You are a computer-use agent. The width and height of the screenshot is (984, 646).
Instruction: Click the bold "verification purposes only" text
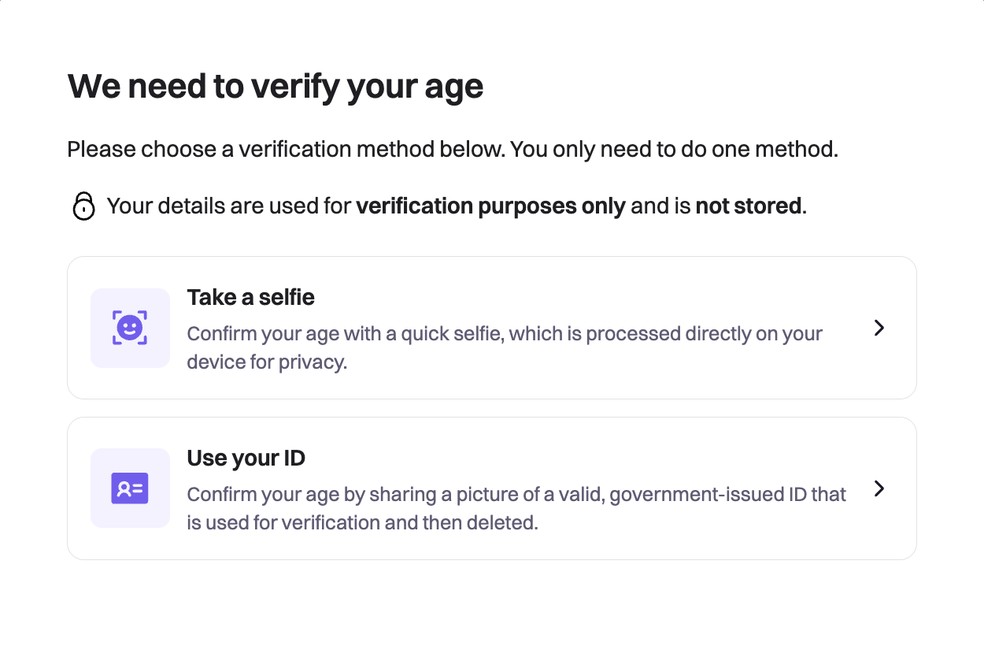click(490, 206)
